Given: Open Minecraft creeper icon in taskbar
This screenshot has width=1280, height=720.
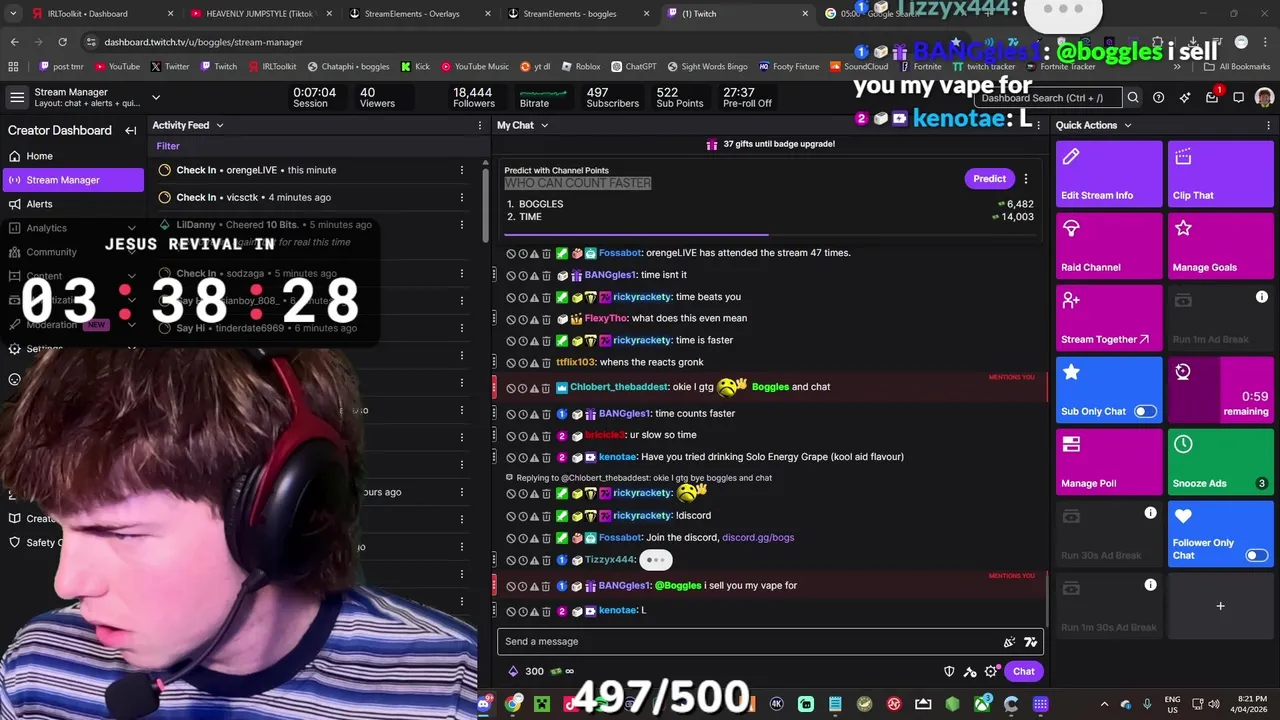Looking at the screenshot, I should pos(542,704).
